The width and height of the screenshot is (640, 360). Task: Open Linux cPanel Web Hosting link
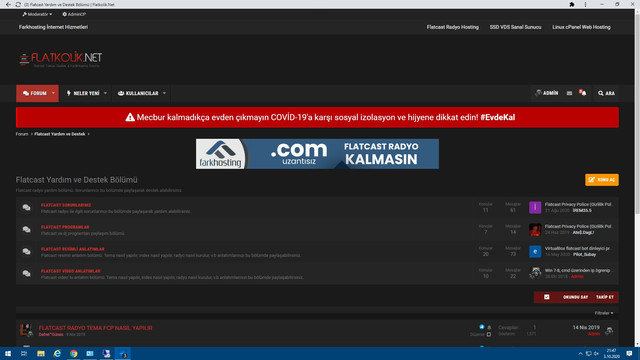coord(581,27)
